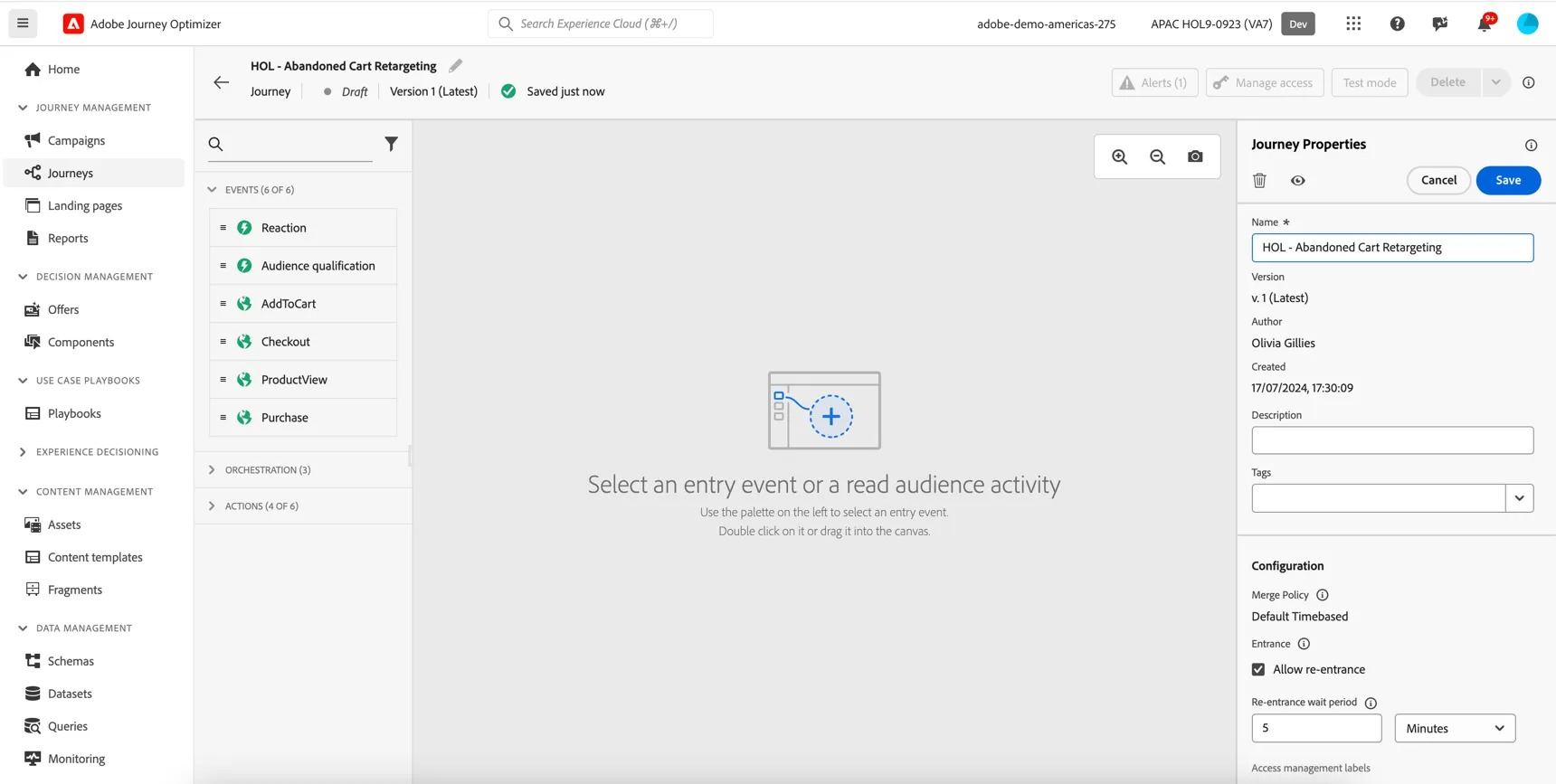1556x784 pixels.
Task: Open the hamburger navigation menu
Action: [x=23, y=24]
